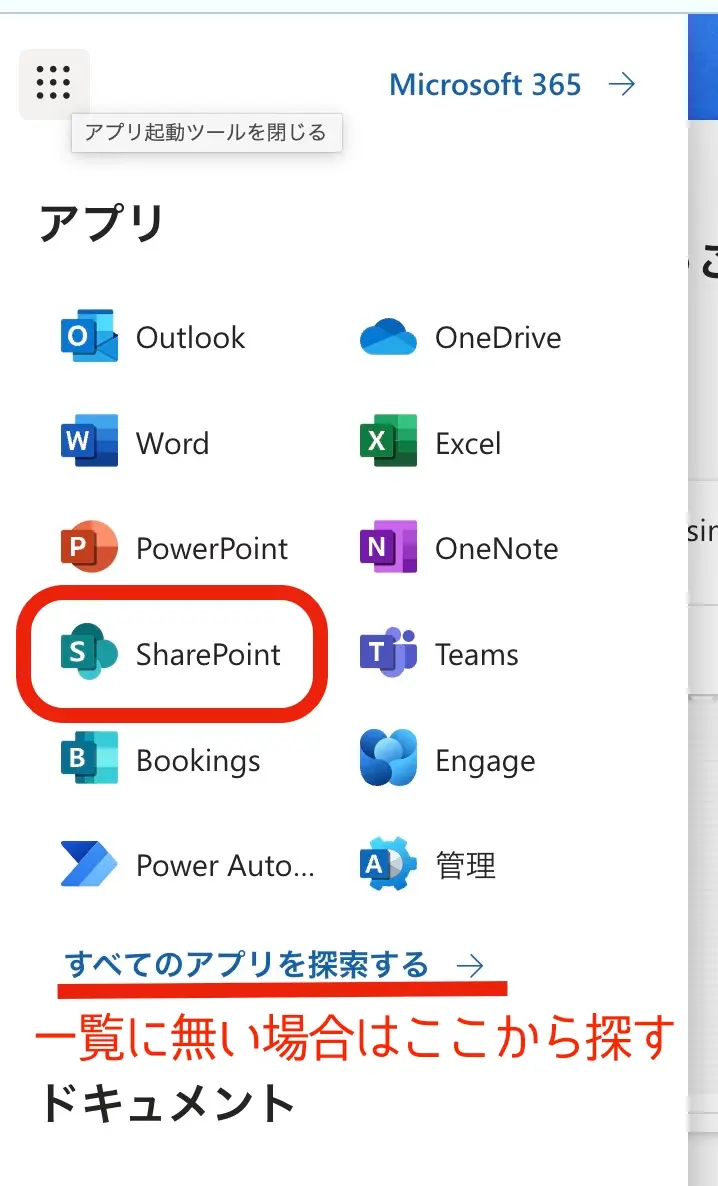The width and height of the screenshot is (718, 1186).
Task: Launch Teams from its icon
Action: 387,654
